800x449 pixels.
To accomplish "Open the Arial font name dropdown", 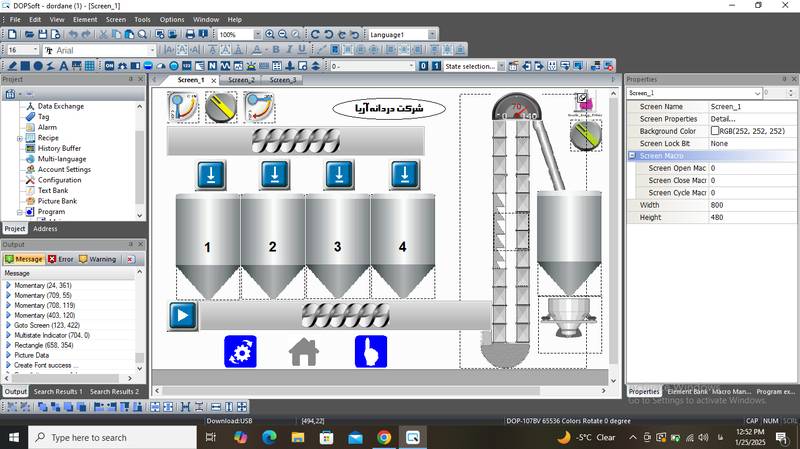I will pyautogui.click(x=153, y=50).
